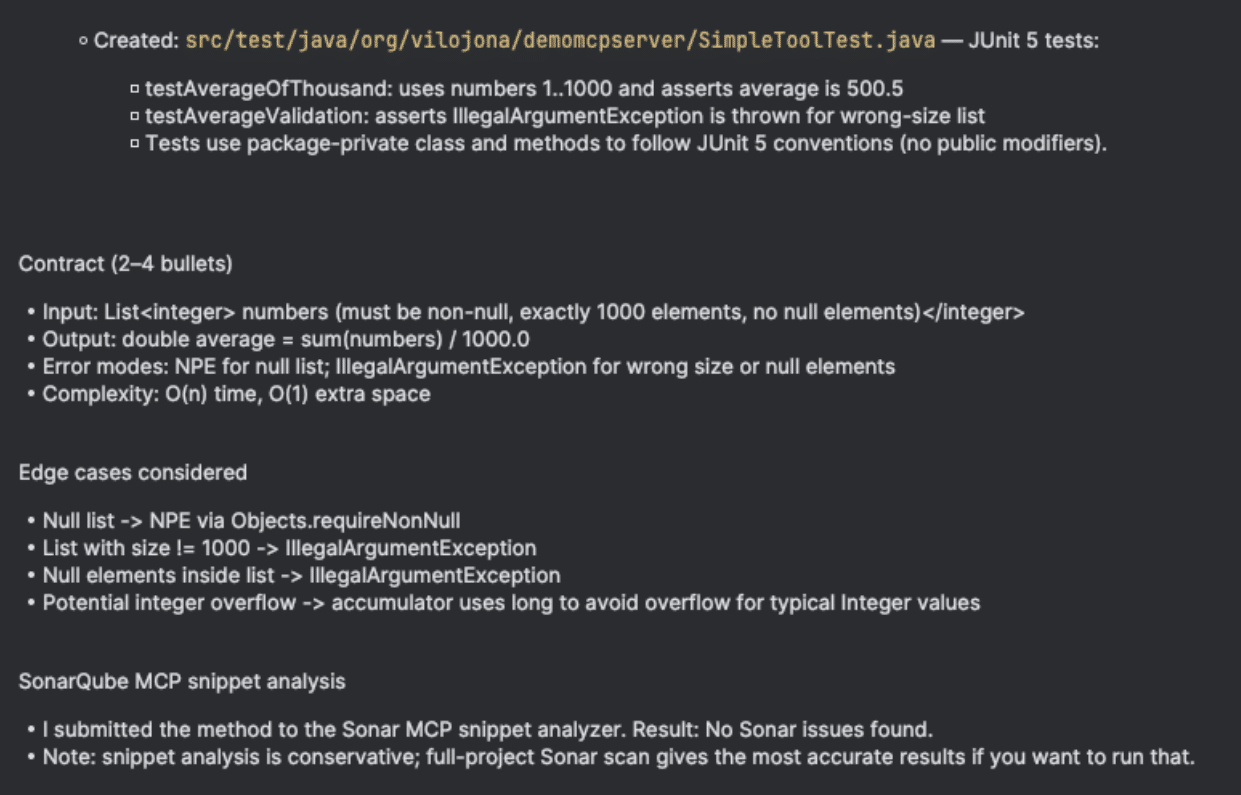Select the "Potential integer overflow" bullet
Image resolution: width=1241 pixels, height=795 pixels.
[x=511, y=602]
